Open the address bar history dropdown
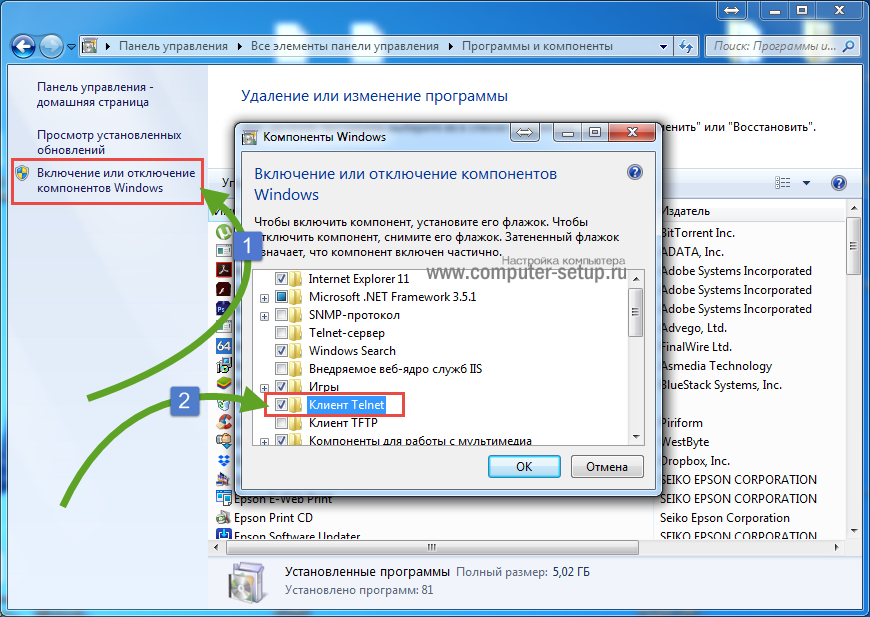This screenshot has width=870, height=617. pos(663,47)
